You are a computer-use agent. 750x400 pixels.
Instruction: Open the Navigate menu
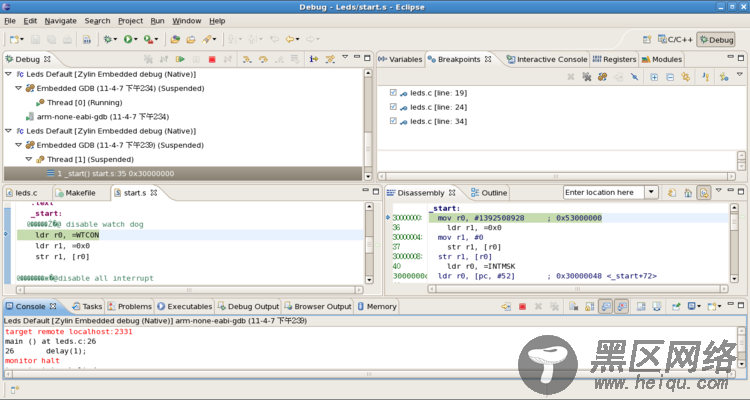coord(61,21)
